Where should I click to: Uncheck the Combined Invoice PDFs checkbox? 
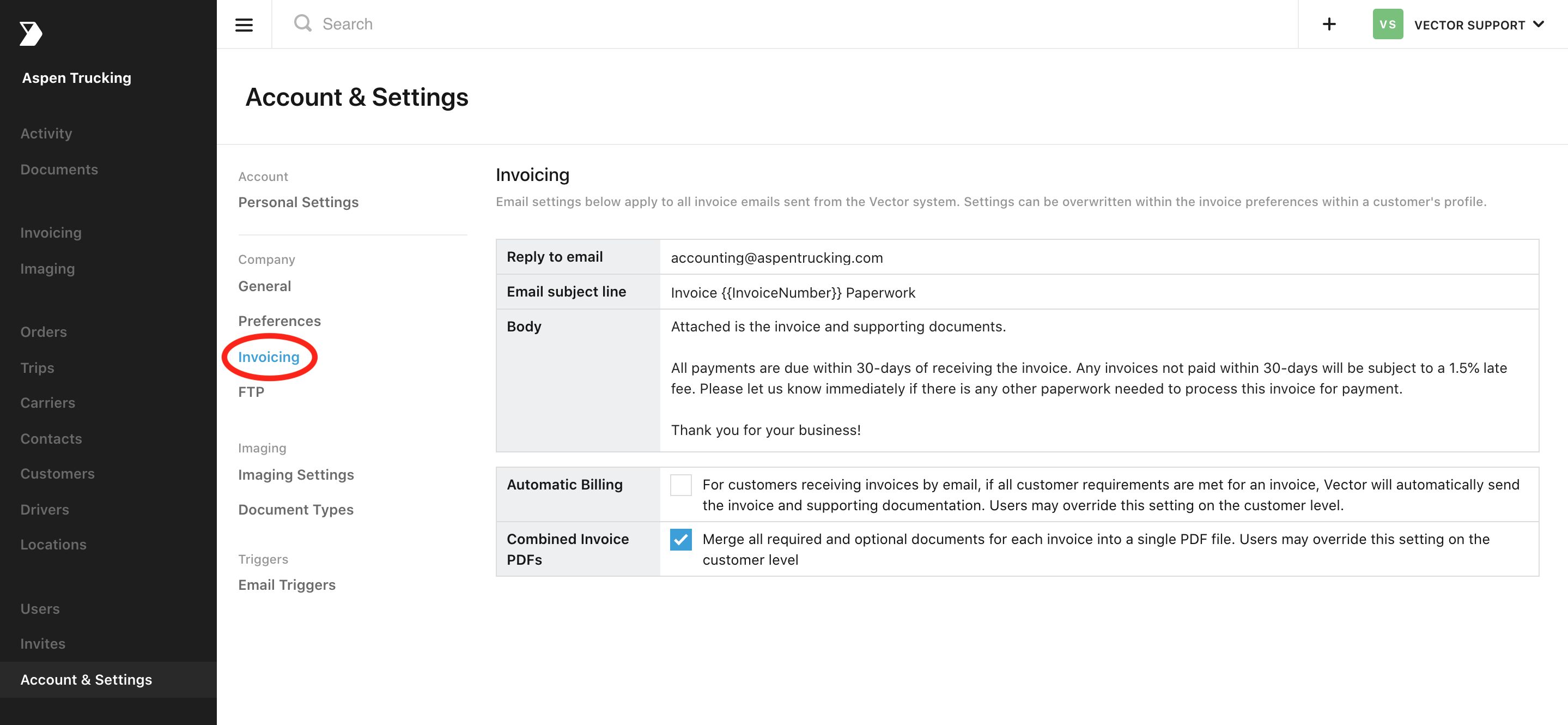click(680, 539)
